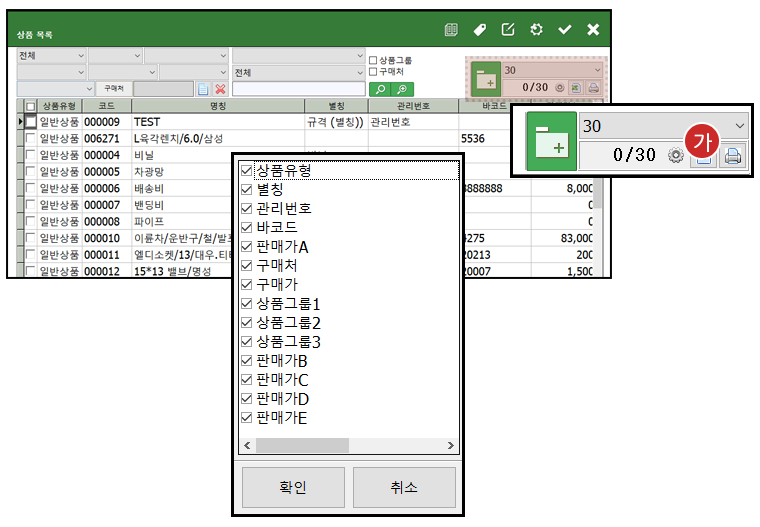The width and height of the screenshot is (760, 527).
Task: Sort by the 명칭 column header
Action: coord(218,106)
